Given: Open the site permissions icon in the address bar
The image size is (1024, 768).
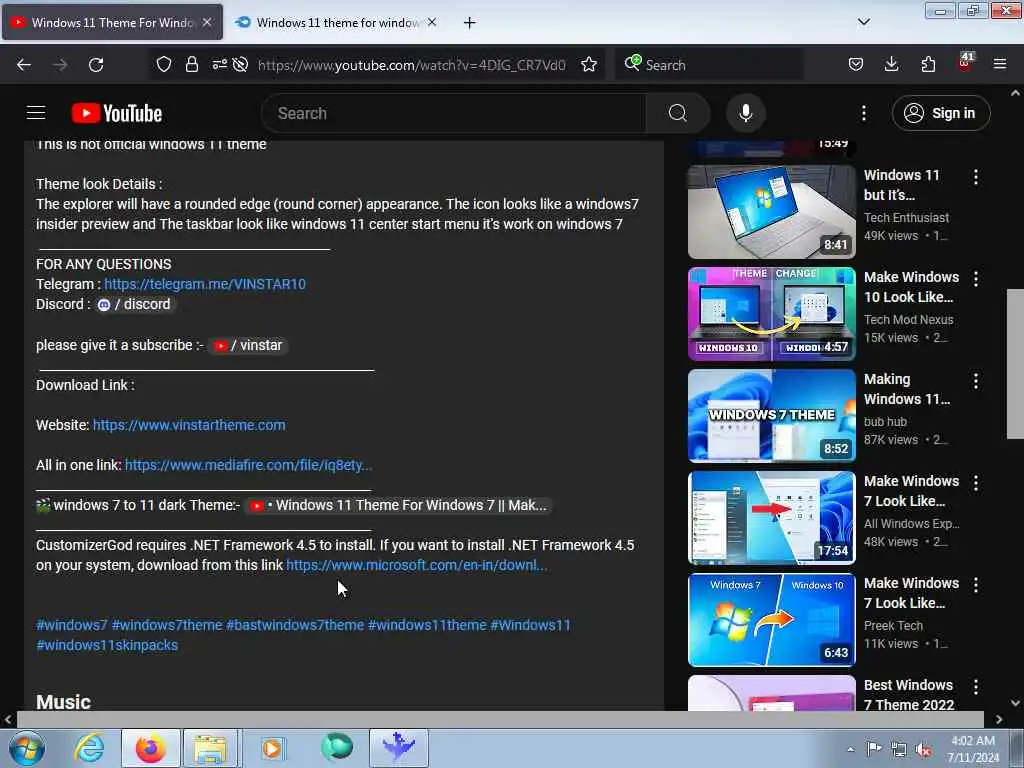Looking at the screenshot, I should pyautogui.click(x=219, y=65).
